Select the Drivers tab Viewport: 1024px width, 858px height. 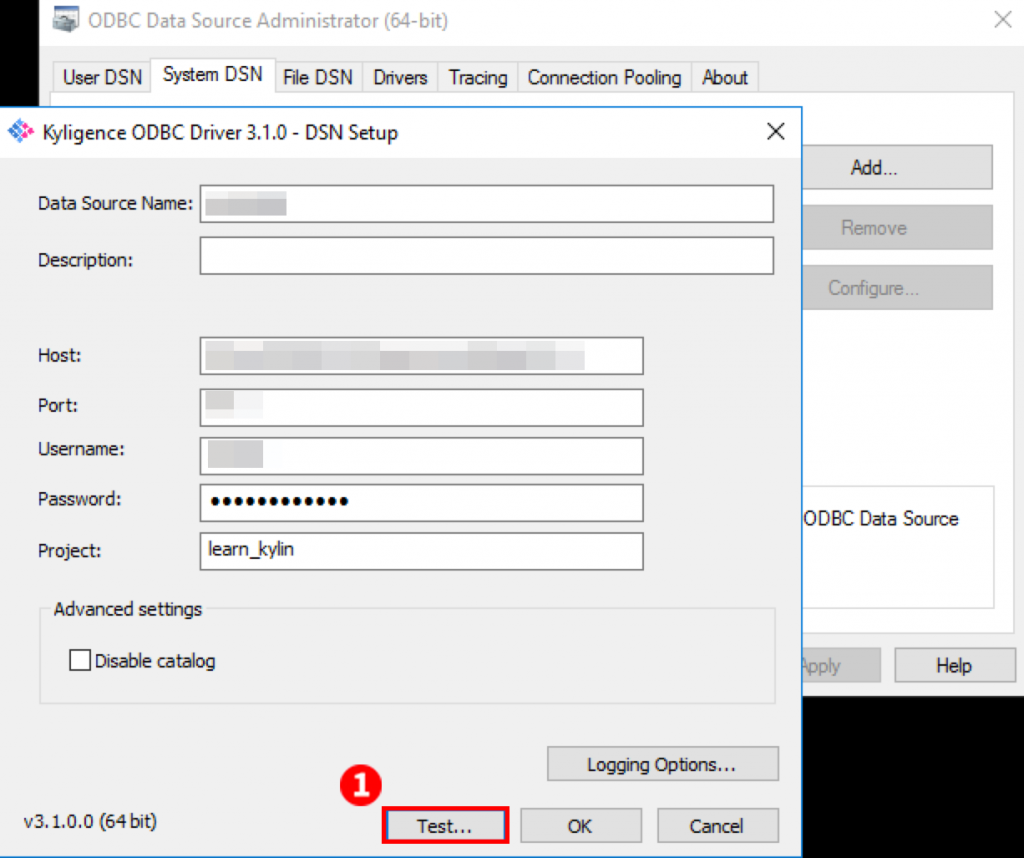click(400, 77)
